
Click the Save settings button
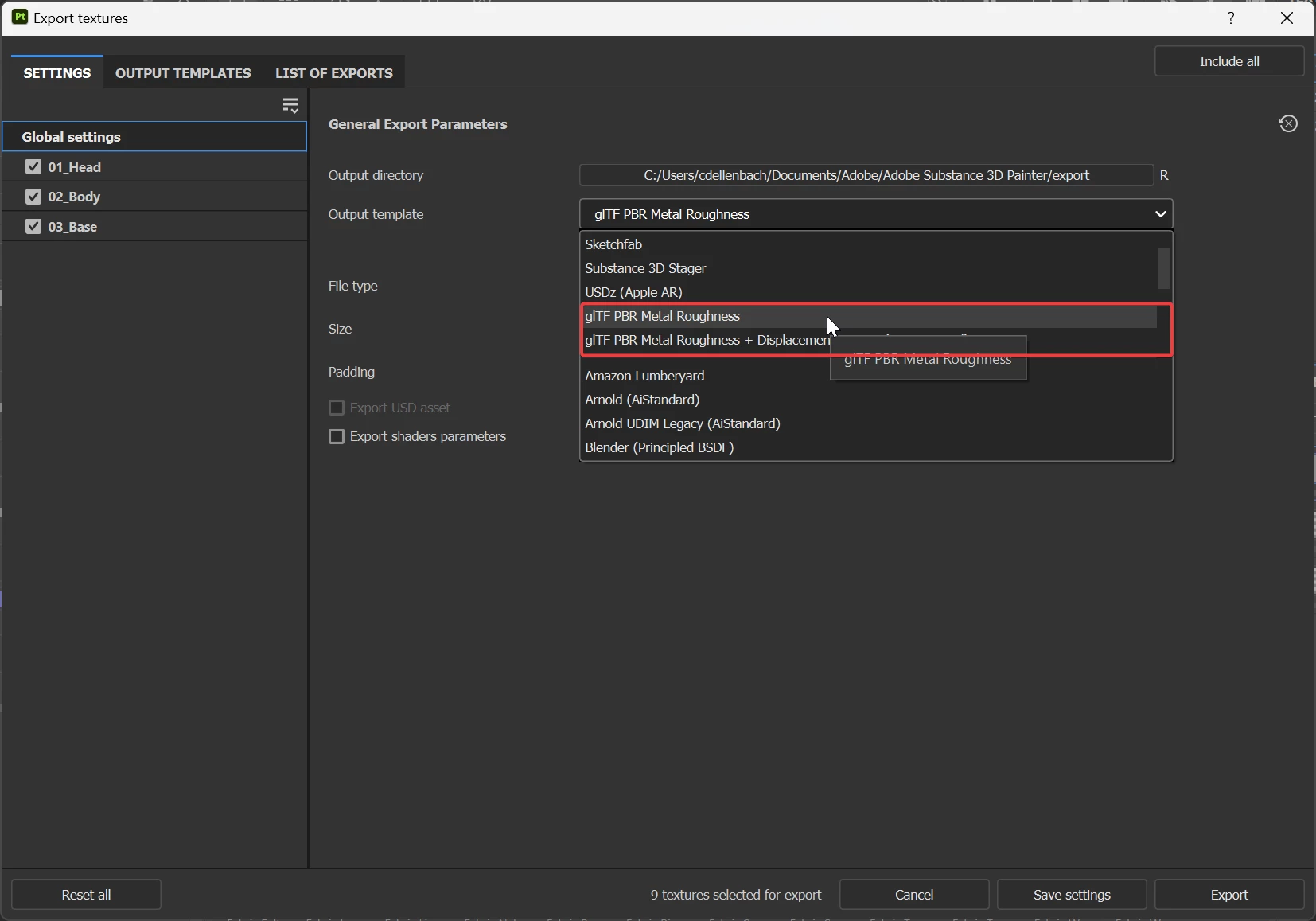click(1072, 895)
